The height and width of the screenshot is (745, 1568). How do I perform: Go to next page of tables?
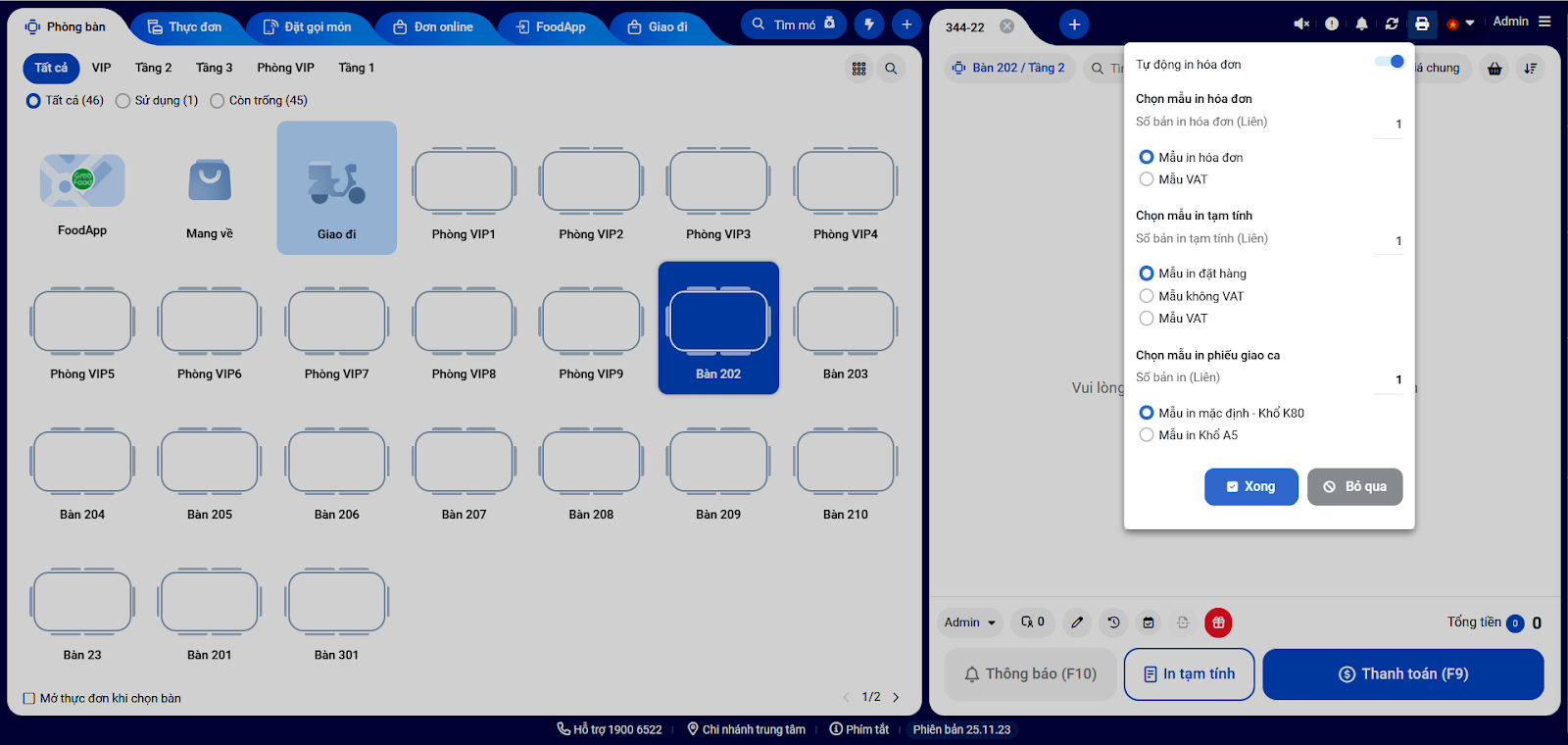click(x=896, y=698)
